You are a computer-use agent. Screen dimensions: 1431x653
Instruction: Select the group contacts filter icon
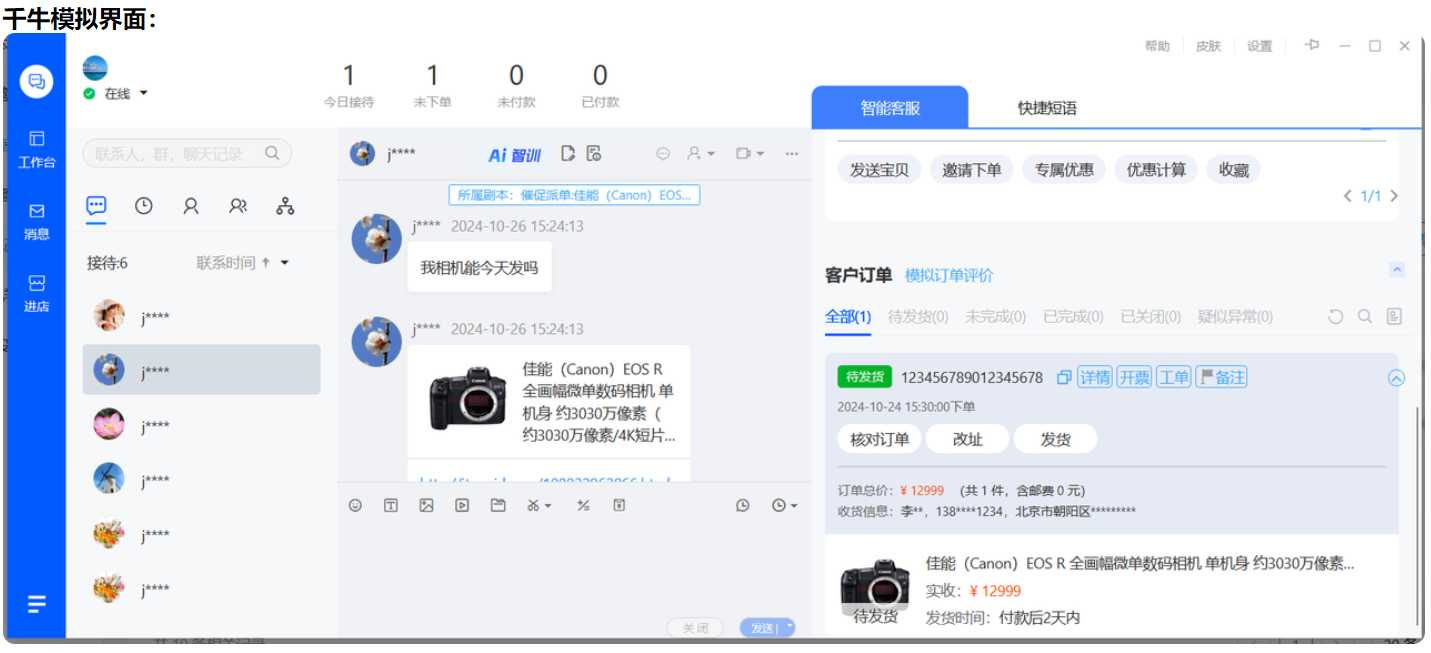tap(238, 205)
